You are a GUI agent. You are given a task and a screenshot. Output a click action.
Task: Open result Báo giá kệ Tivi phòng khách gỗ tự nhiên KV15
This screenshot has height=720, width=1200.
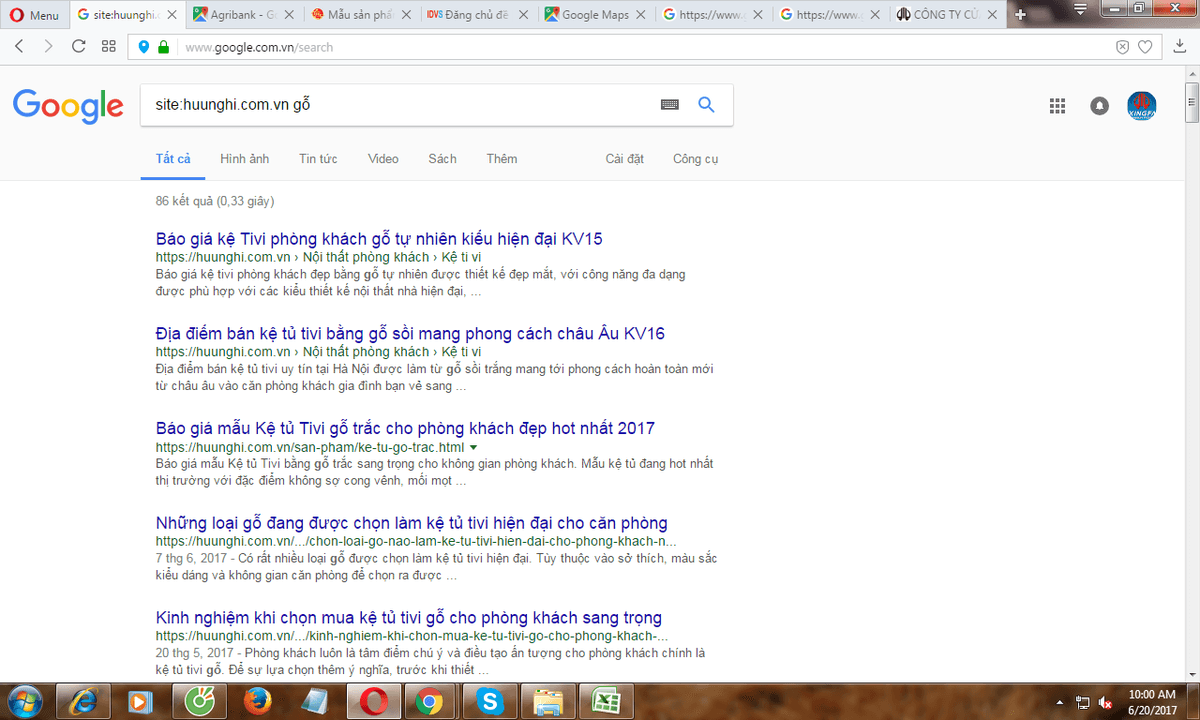[x=379, y=239]
